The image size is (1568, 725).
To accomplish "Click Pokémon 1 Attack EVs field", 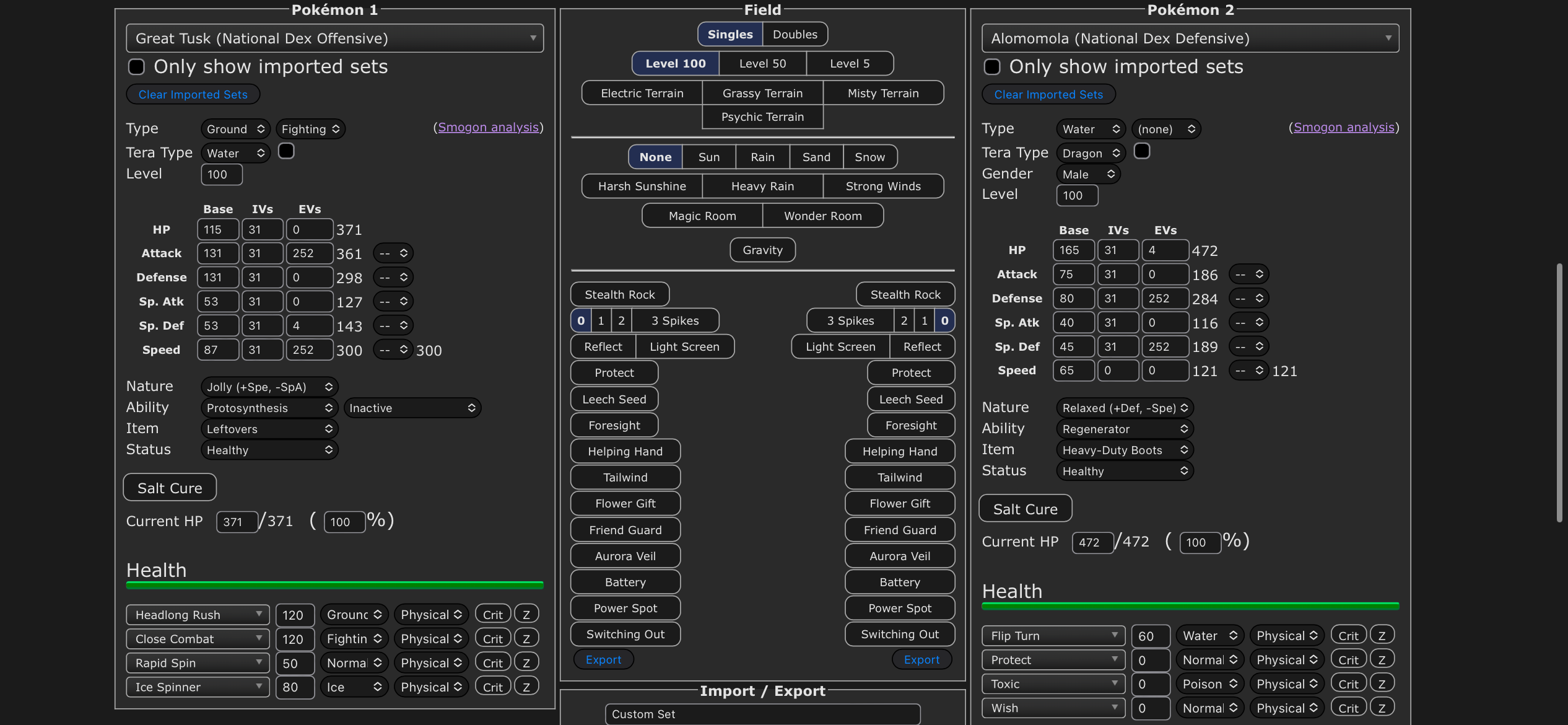I will coord(310,253).
